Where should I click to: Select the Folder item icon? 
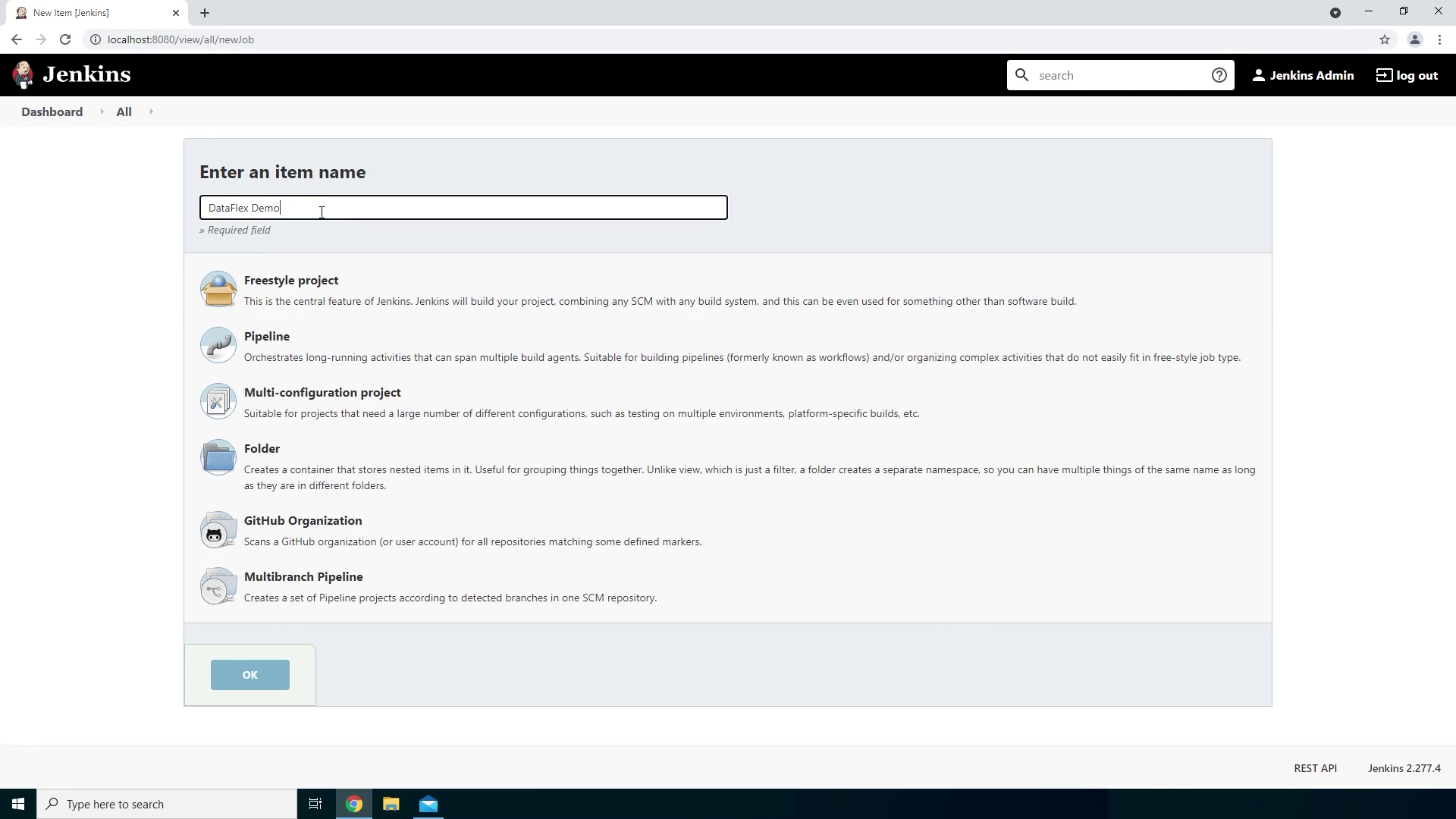(x=218, y=458)
